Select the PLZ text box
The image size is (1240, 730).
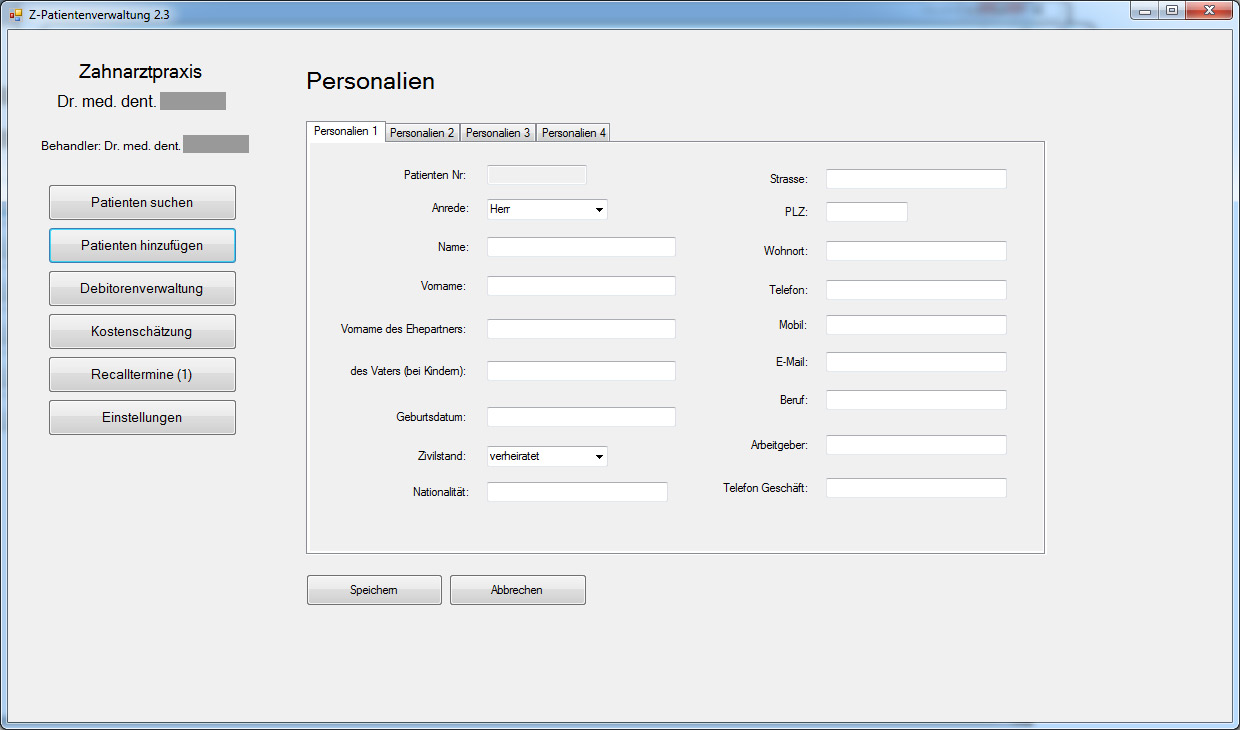(x=866, y=212)
